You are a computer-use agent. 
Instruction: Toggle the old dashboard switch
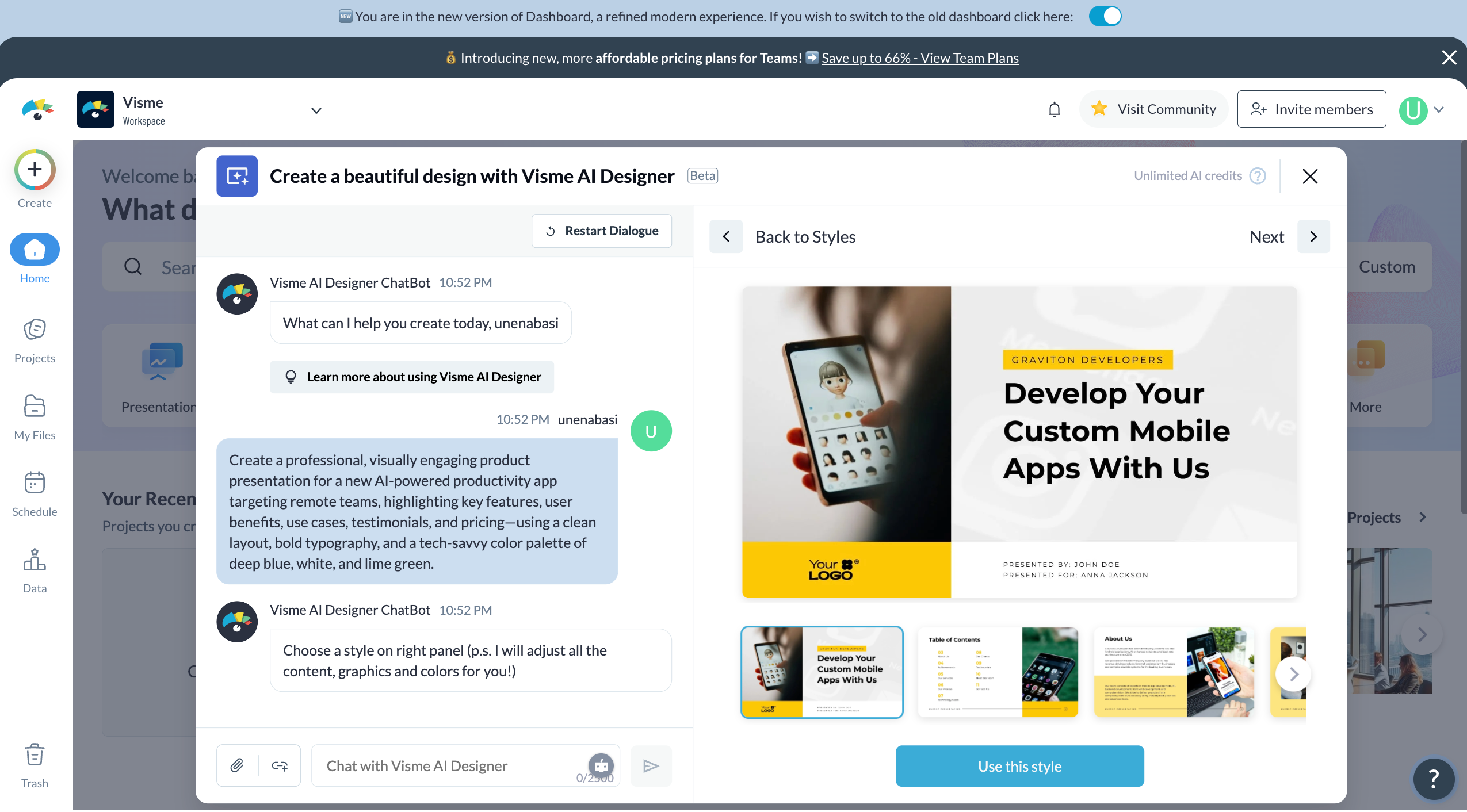[x=1105, y=16]
